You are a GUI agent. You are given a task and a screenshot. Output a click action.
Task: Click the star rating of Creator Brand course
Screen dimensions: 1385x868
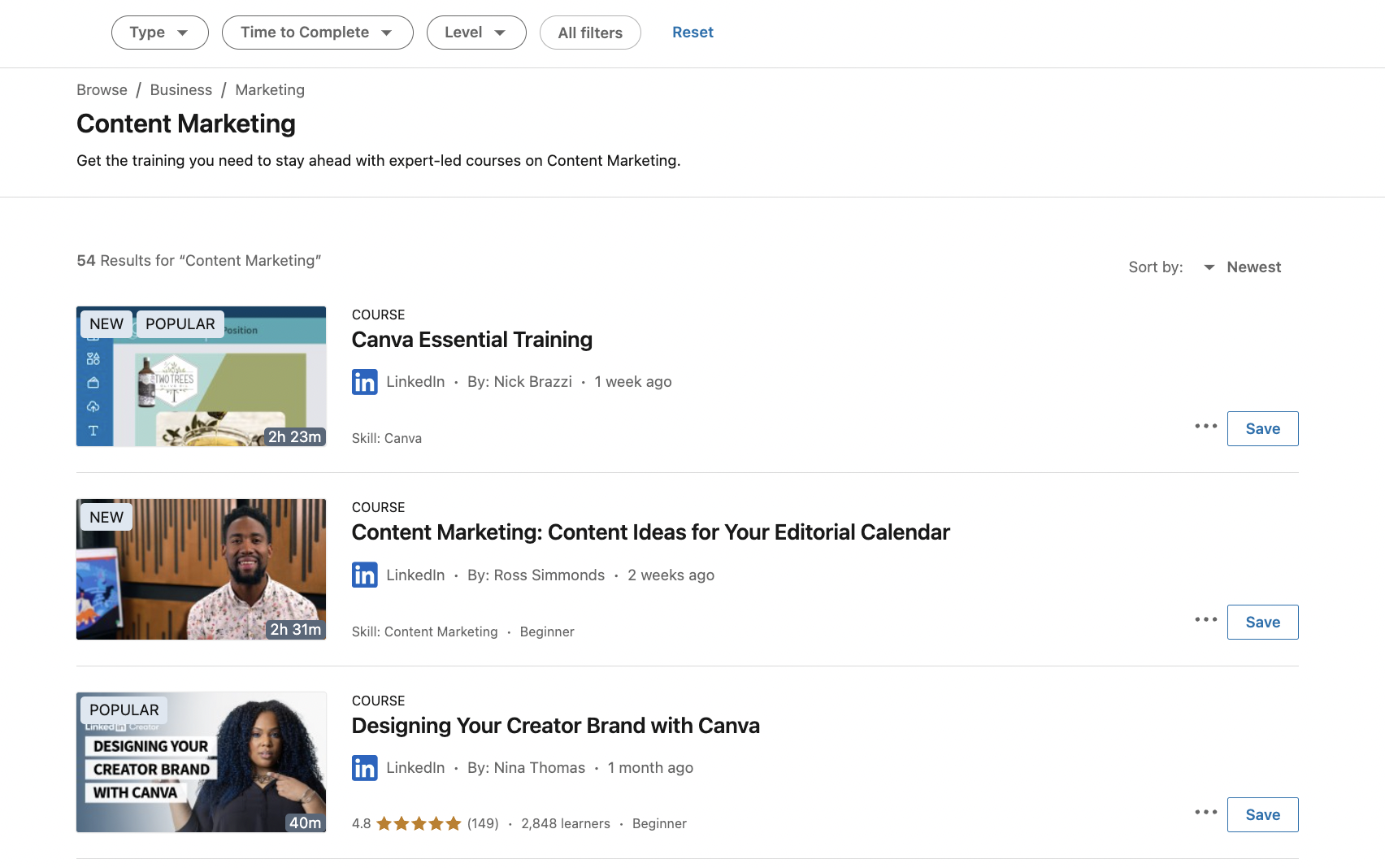click(419, 824)
